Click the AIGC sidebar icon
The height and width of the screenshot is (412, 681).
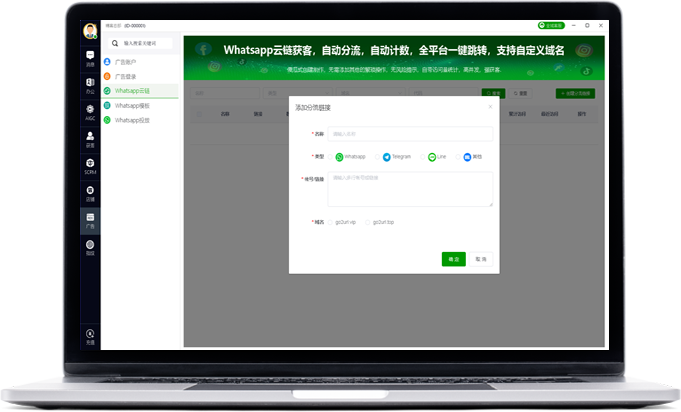90,110
